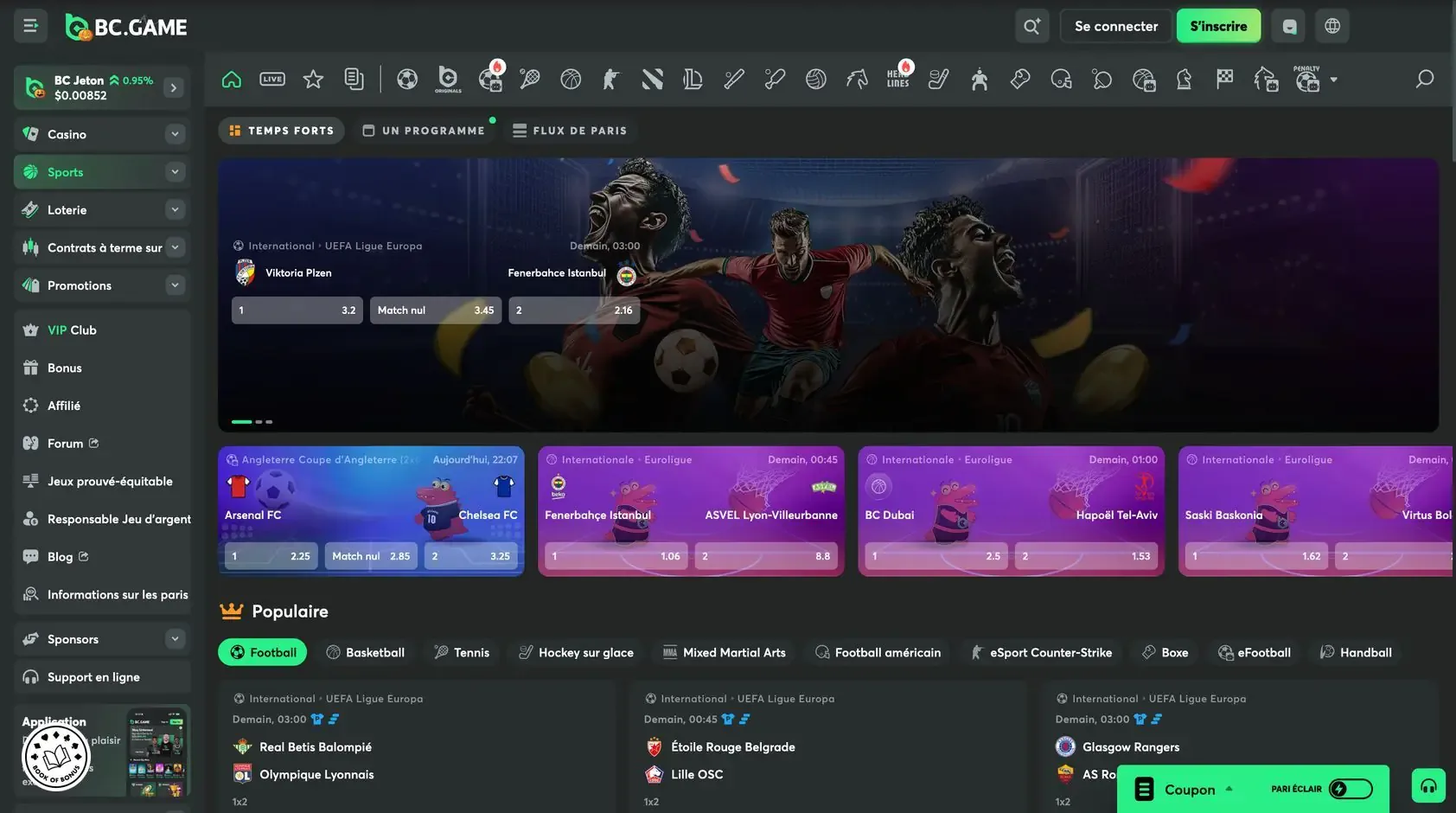Expand the Promotions sidebar section
The height and width of the screenshot is (813, 1456).
coord(175,285)
